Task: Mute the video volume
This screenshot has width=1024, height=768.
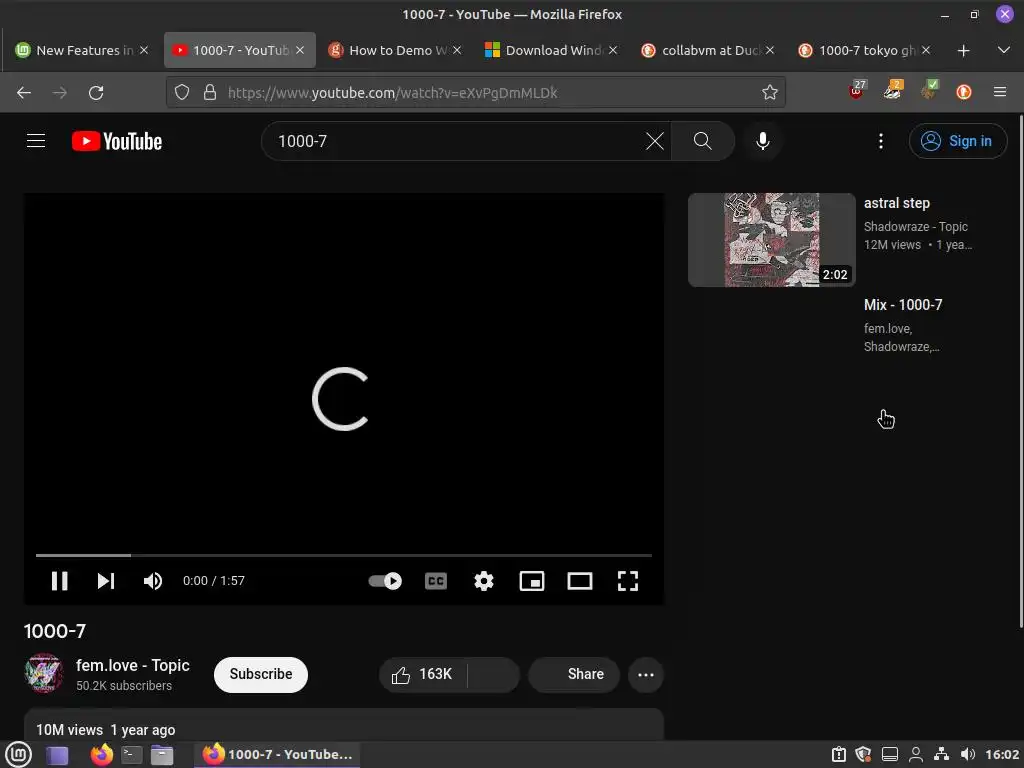Action: pos(152,581)
